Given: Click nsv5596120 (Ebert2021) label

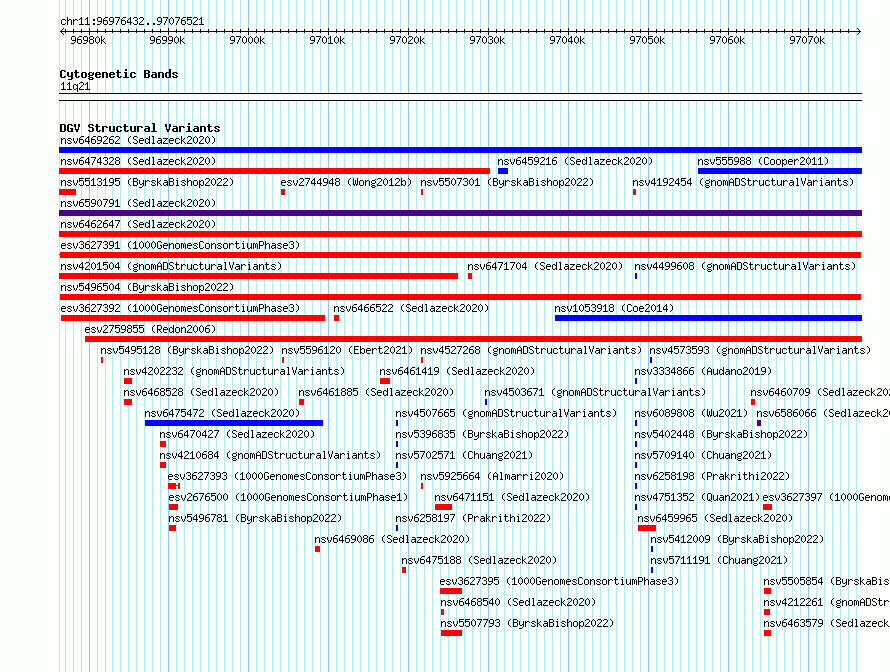Looking at the screenshot, I should (x=347, y=350).
